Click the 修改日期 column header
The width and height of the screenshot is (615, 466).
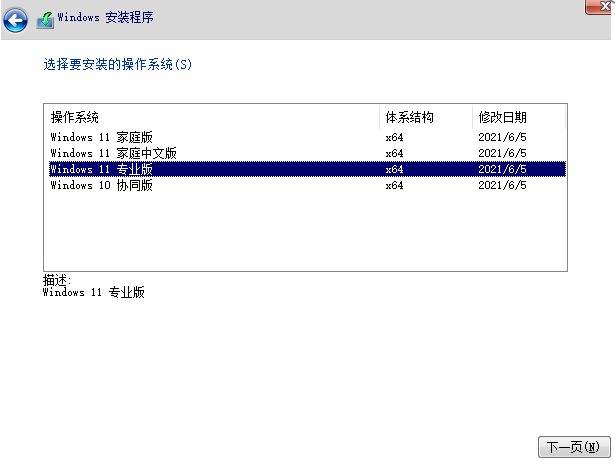click(x=502, y=117)
